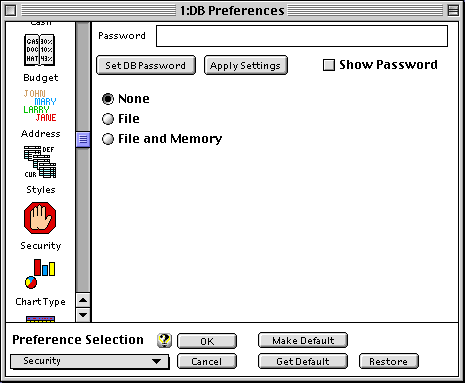Choose the File security option
The image size is (465, 383).
[108, 119]
